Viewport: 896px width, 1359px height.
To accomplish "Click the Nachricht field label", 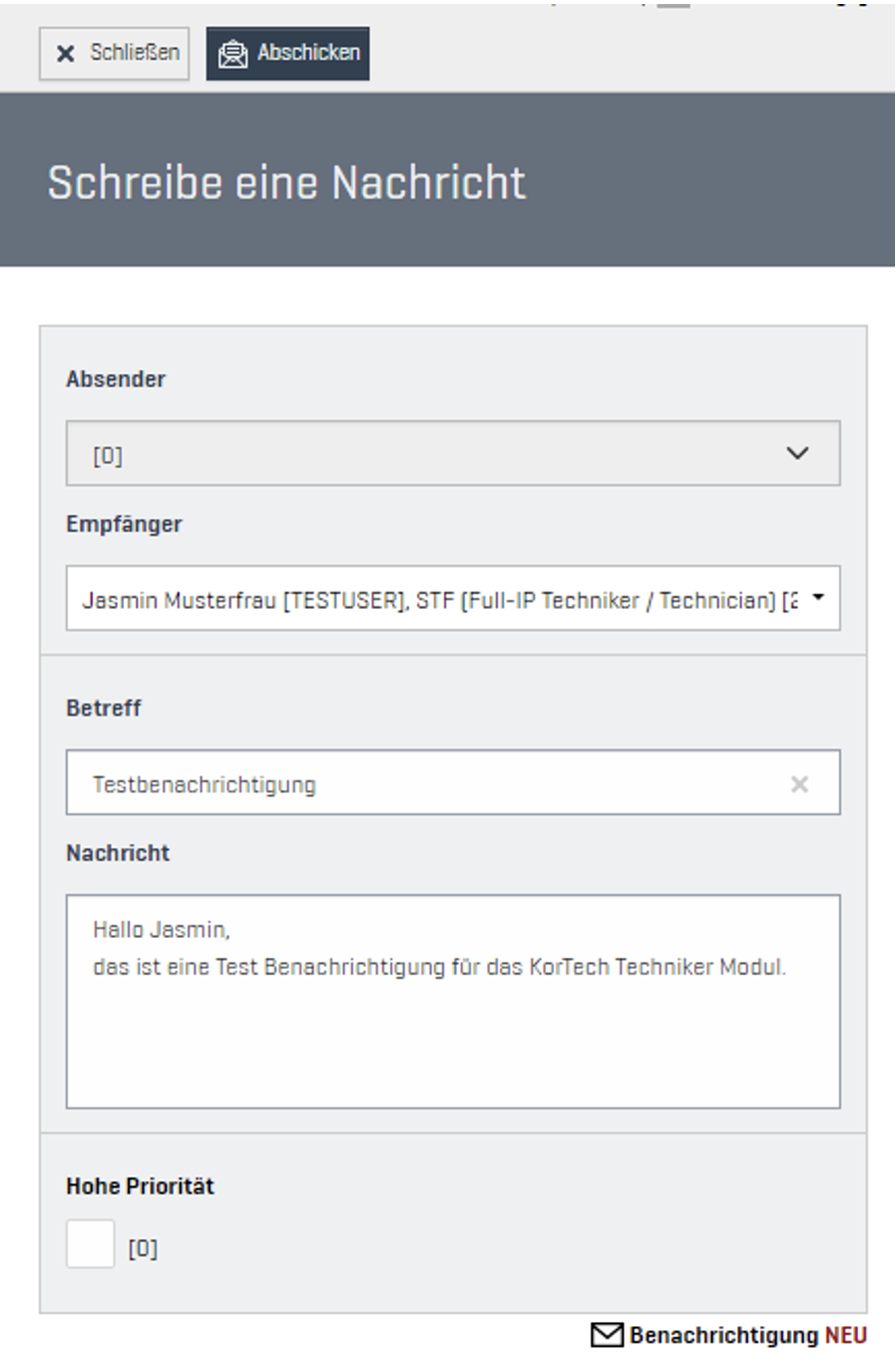I will point(118,853).
